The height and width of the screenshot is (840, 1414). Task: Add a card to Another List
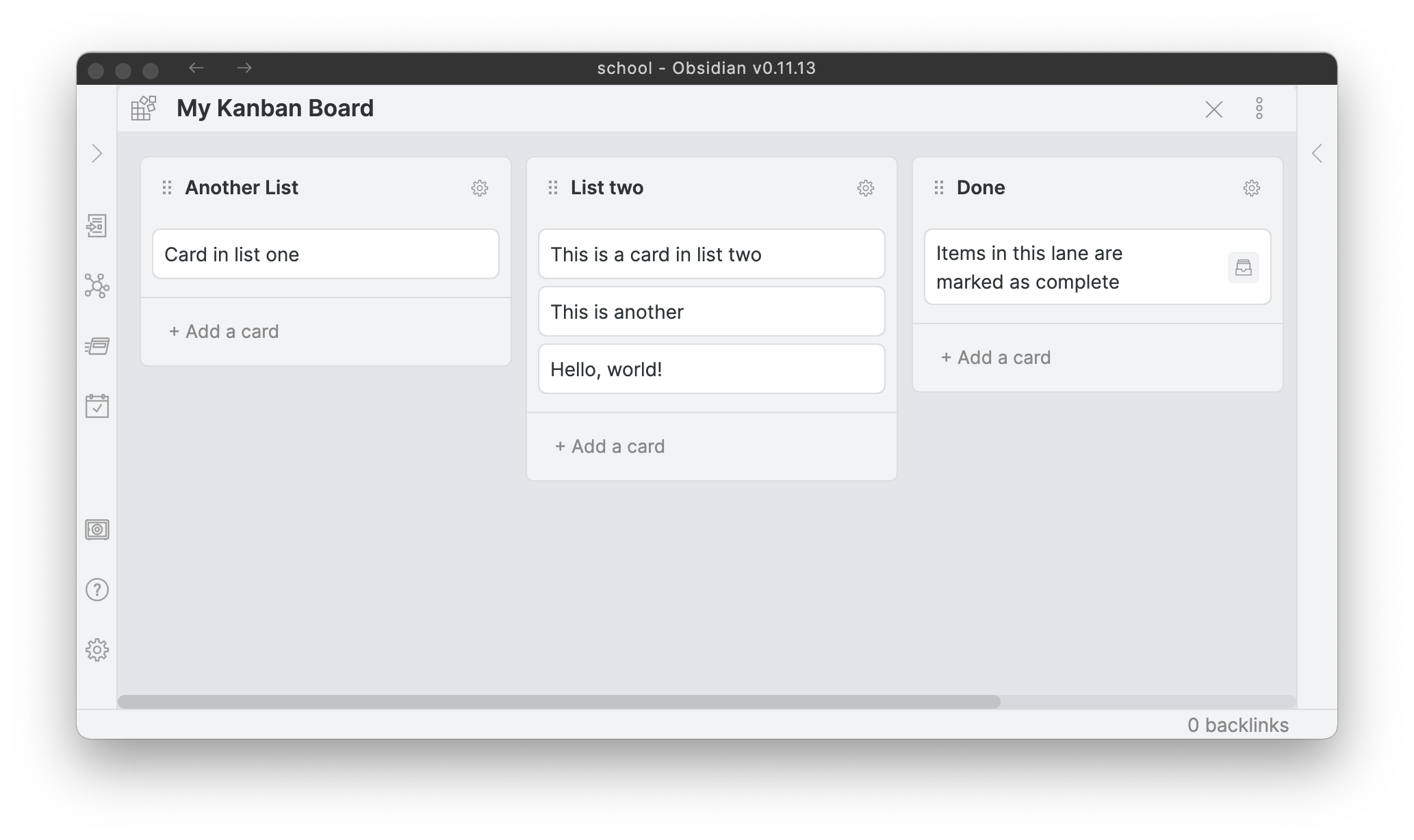pos(224,332)
